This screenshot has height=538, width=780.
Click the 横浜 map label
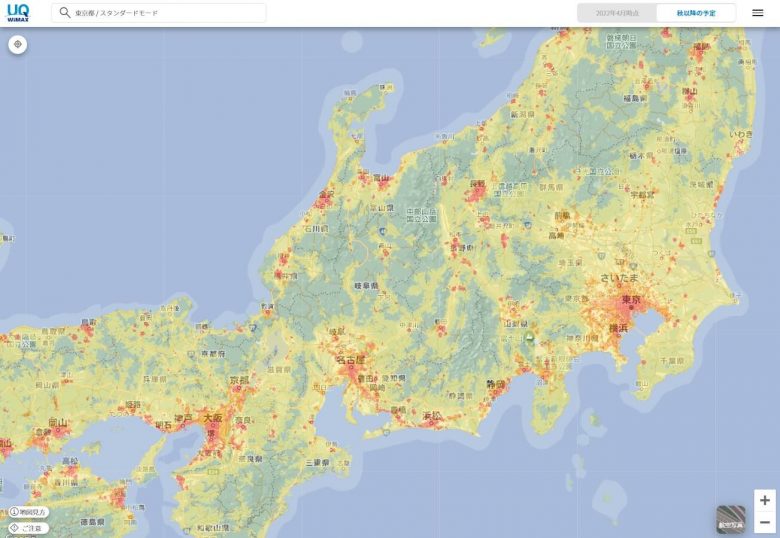coord(618,328)
